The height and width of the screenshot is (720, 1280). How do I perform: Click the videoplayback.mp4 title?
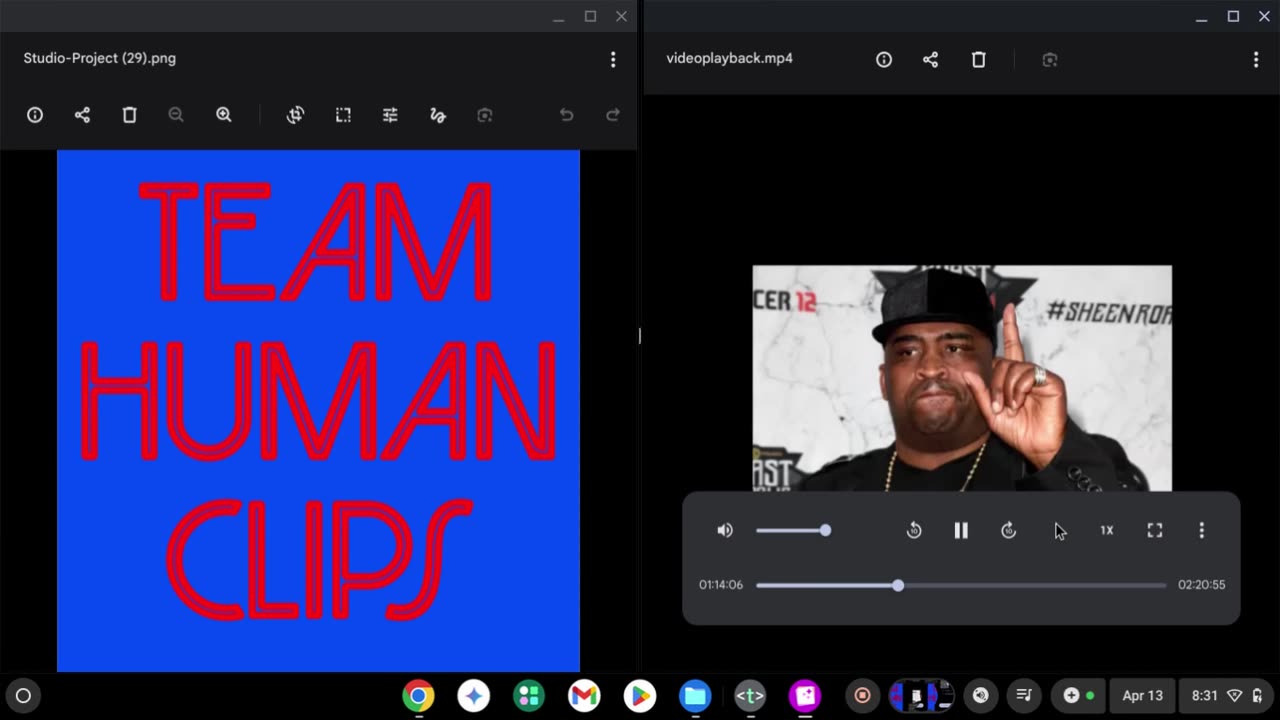[729, 58]
